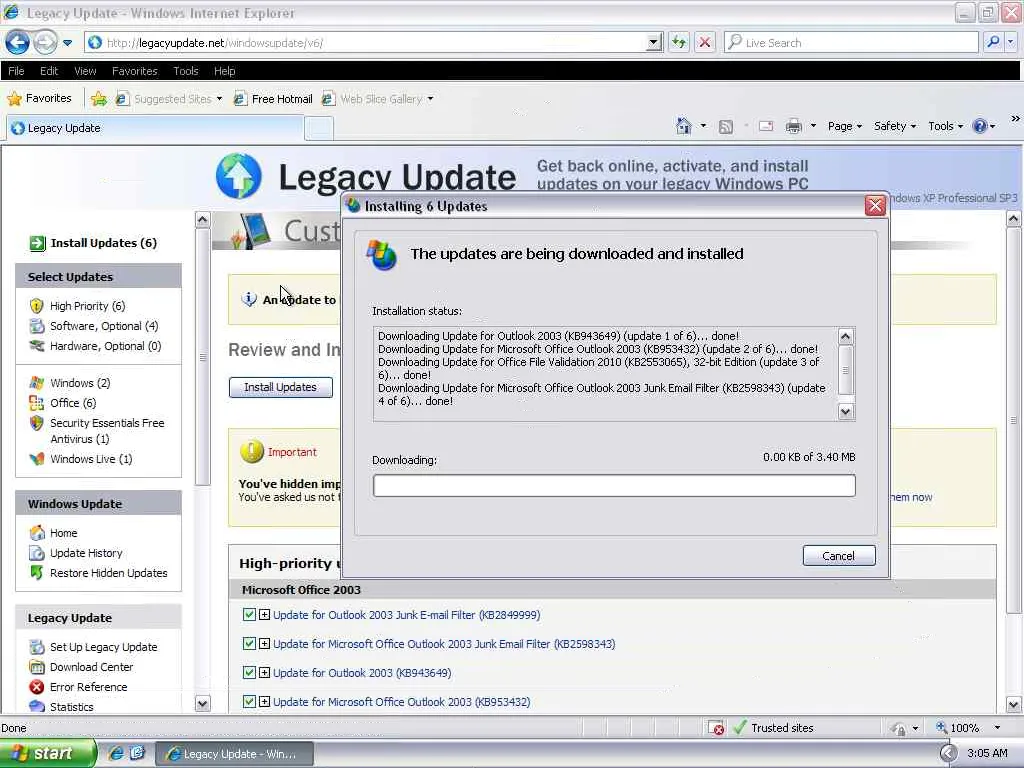Open the Page dropdown menu
Viewport: 1024px width, 768px height.
(x=844, y=126)
